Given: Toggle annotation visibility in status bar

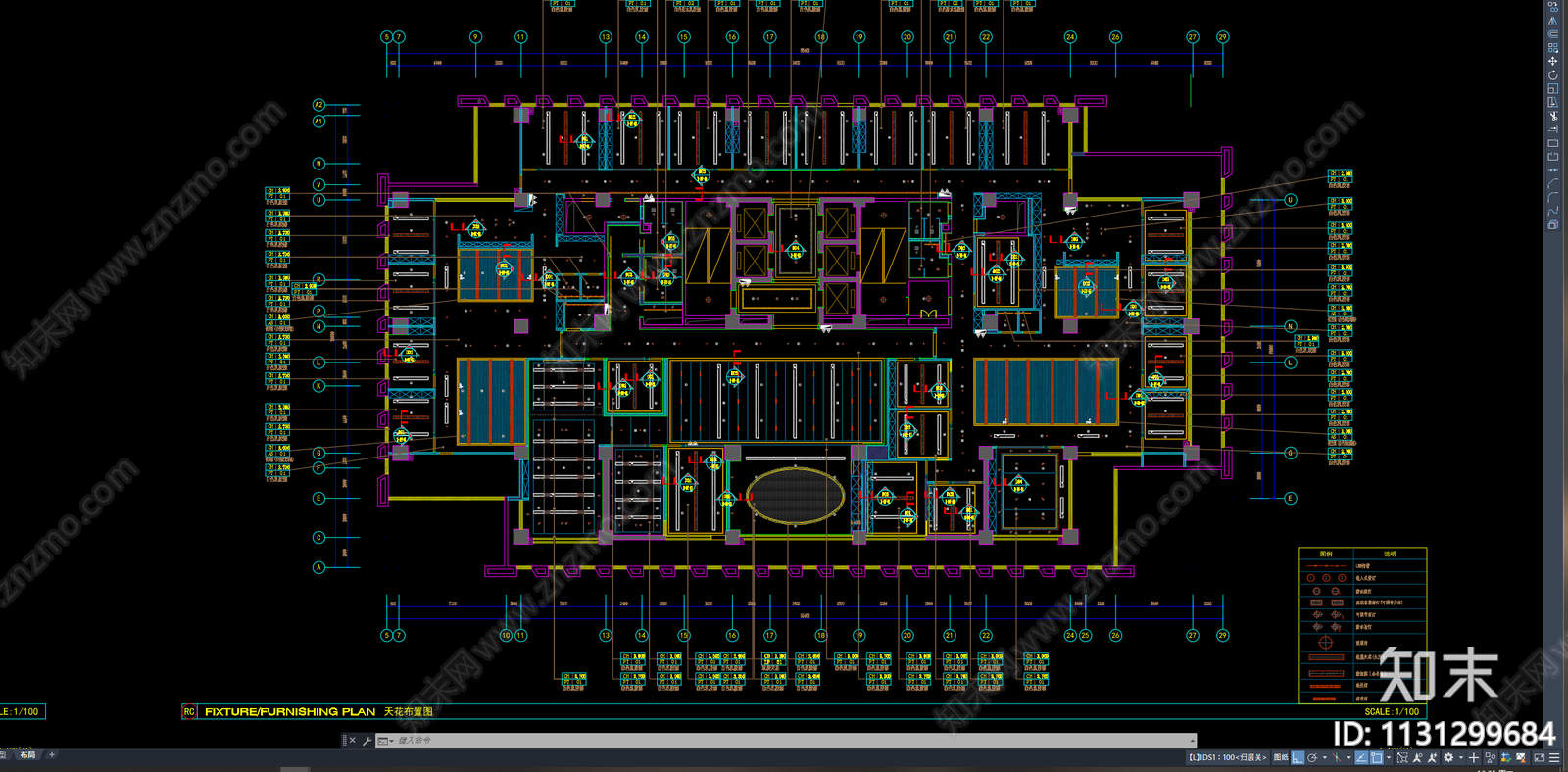Looking at the screenshot, I should tap(1417, 757).
